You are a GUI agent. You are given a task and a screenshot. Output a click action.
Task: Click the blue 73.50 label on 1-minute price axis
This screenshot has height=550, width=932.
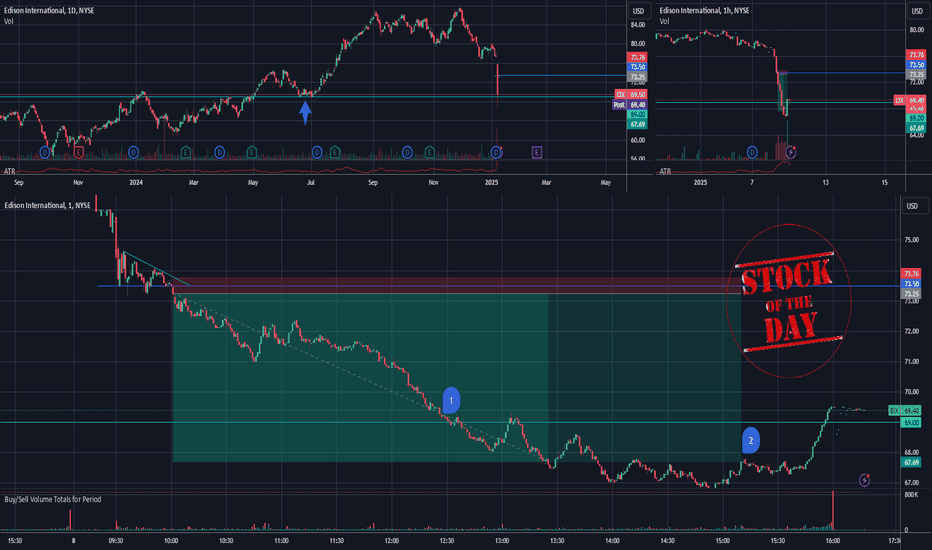coord(911,284)
